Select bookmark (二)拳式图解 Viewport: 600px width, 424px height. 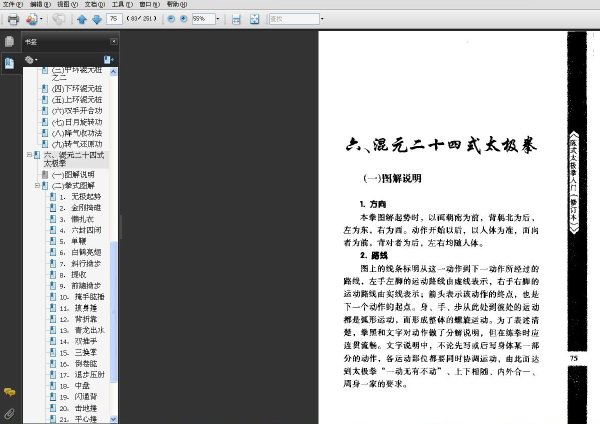[73, 186]
